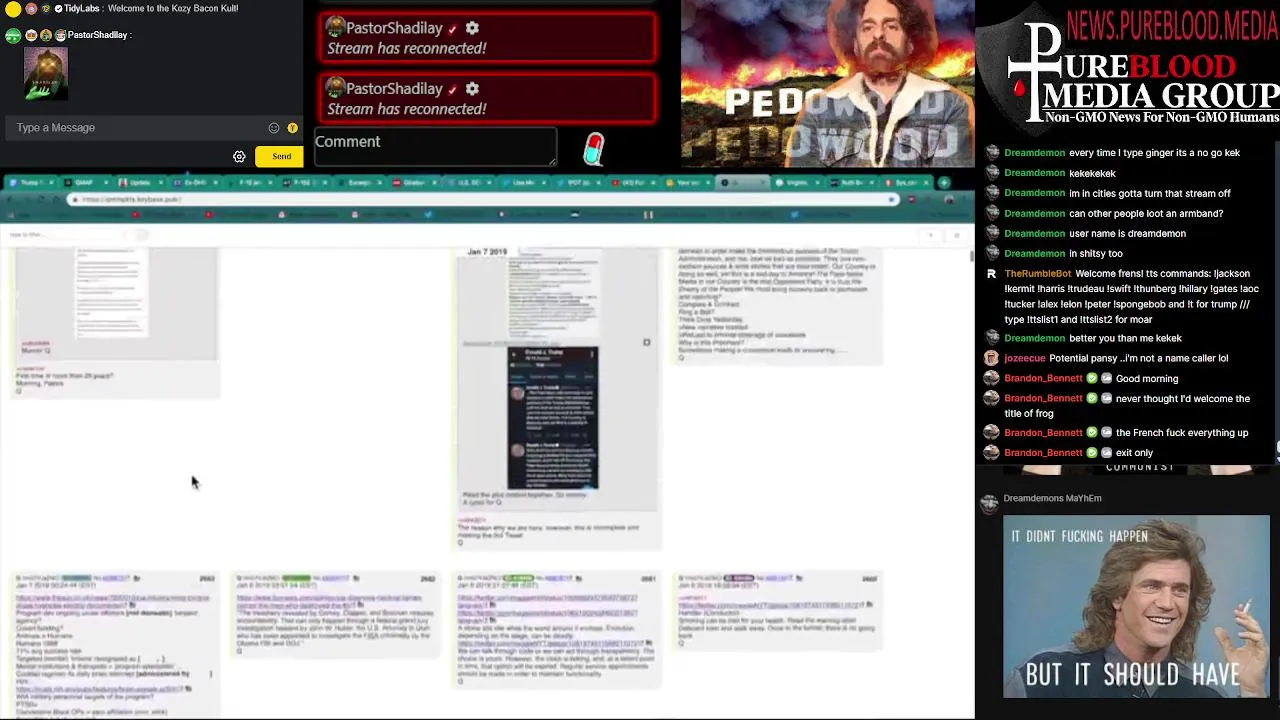This screenshot has height=720, width=1280.
Task: Open gear on first PastorShadilay reconnected message
Action: point(472,28)
